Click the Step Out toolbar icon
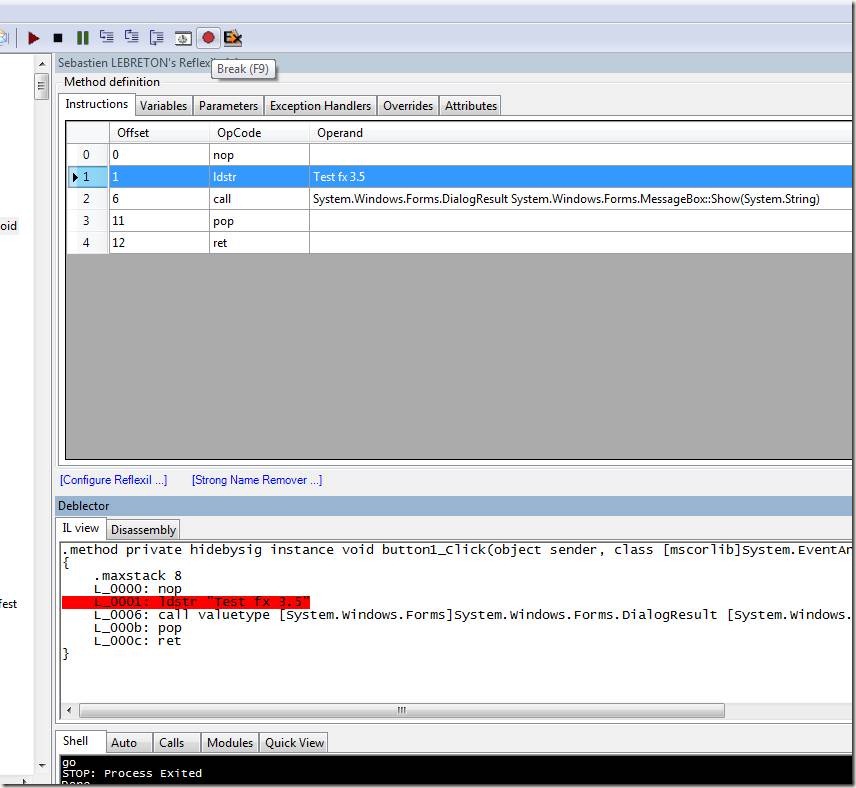 pyautogui.click(x=157, y=38)
